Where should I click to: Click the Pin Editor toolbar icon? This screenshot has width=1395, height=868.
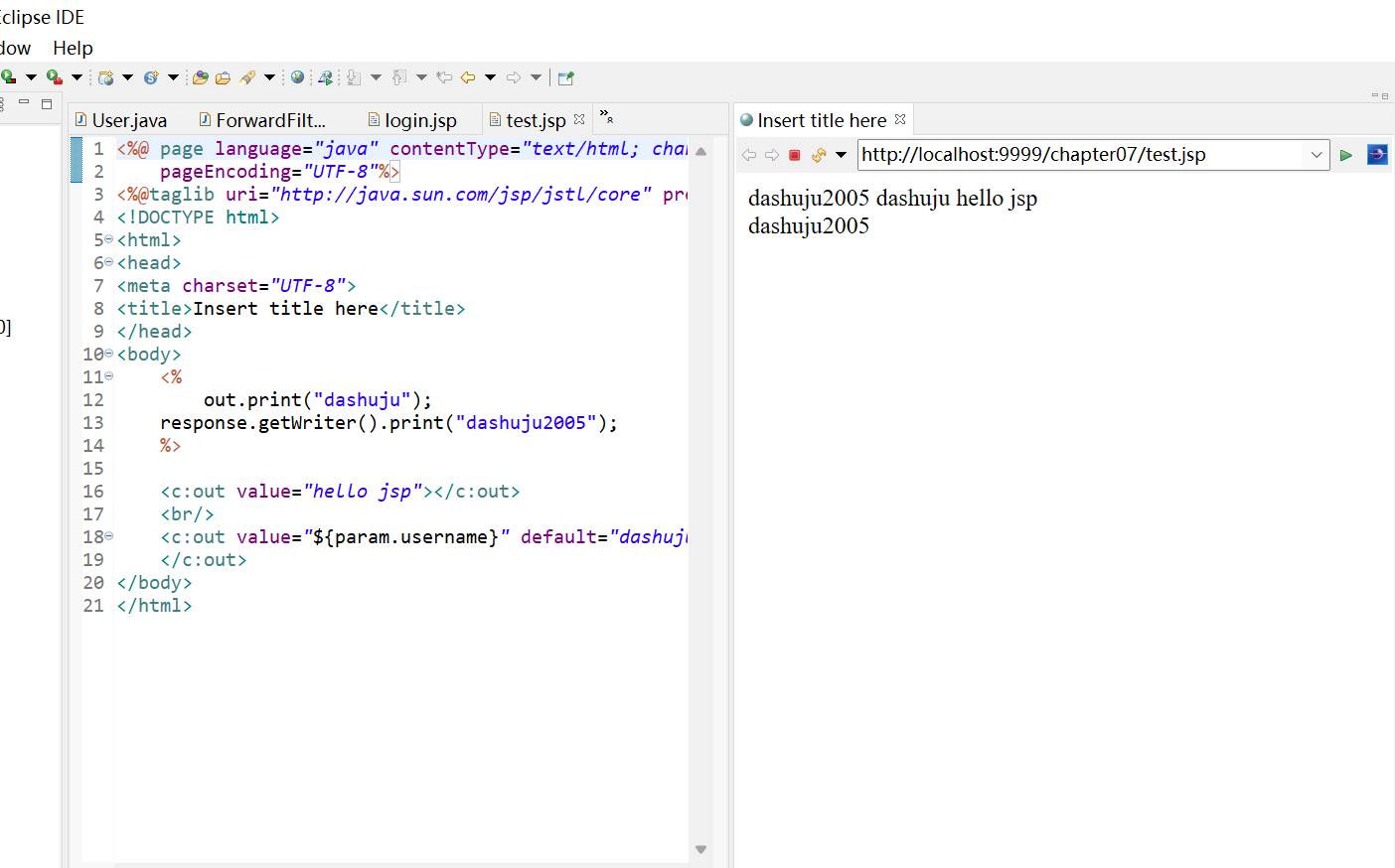(566, 77)
